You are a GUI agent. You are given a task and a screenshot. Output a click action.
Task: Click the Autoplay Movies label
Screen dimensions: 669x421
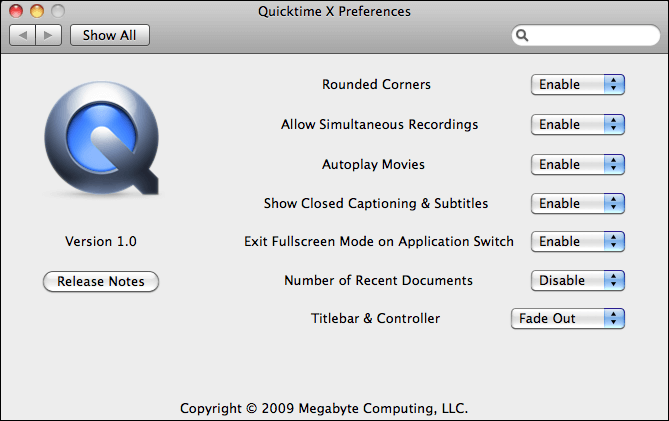pyautogui.click(x=373, y=165)
